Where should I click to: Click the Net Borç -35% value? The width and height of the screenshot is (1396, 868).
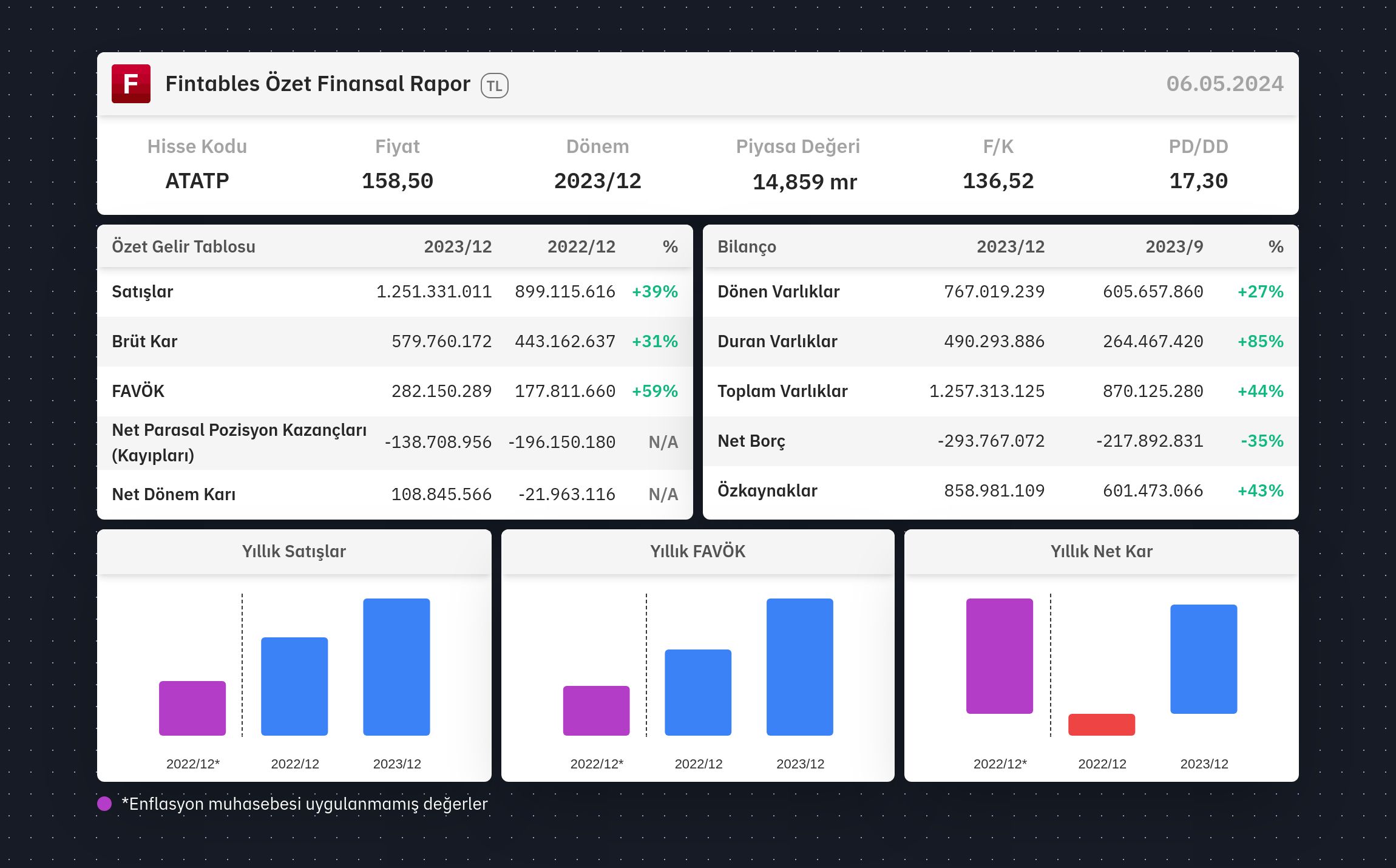click(1261, 441)
